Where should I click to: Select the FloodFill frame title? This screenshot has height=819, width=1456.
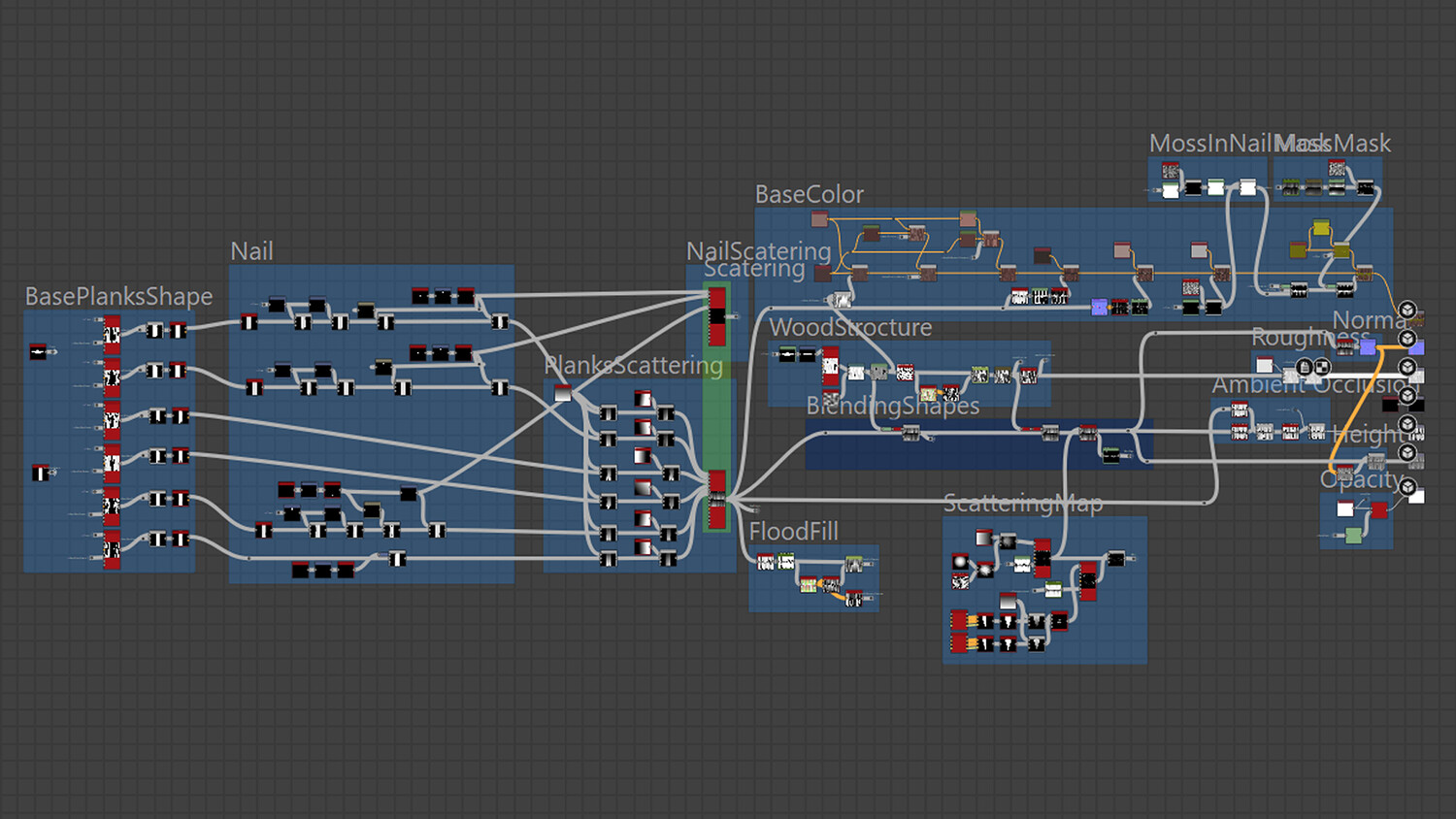click(x=793, y=532)
